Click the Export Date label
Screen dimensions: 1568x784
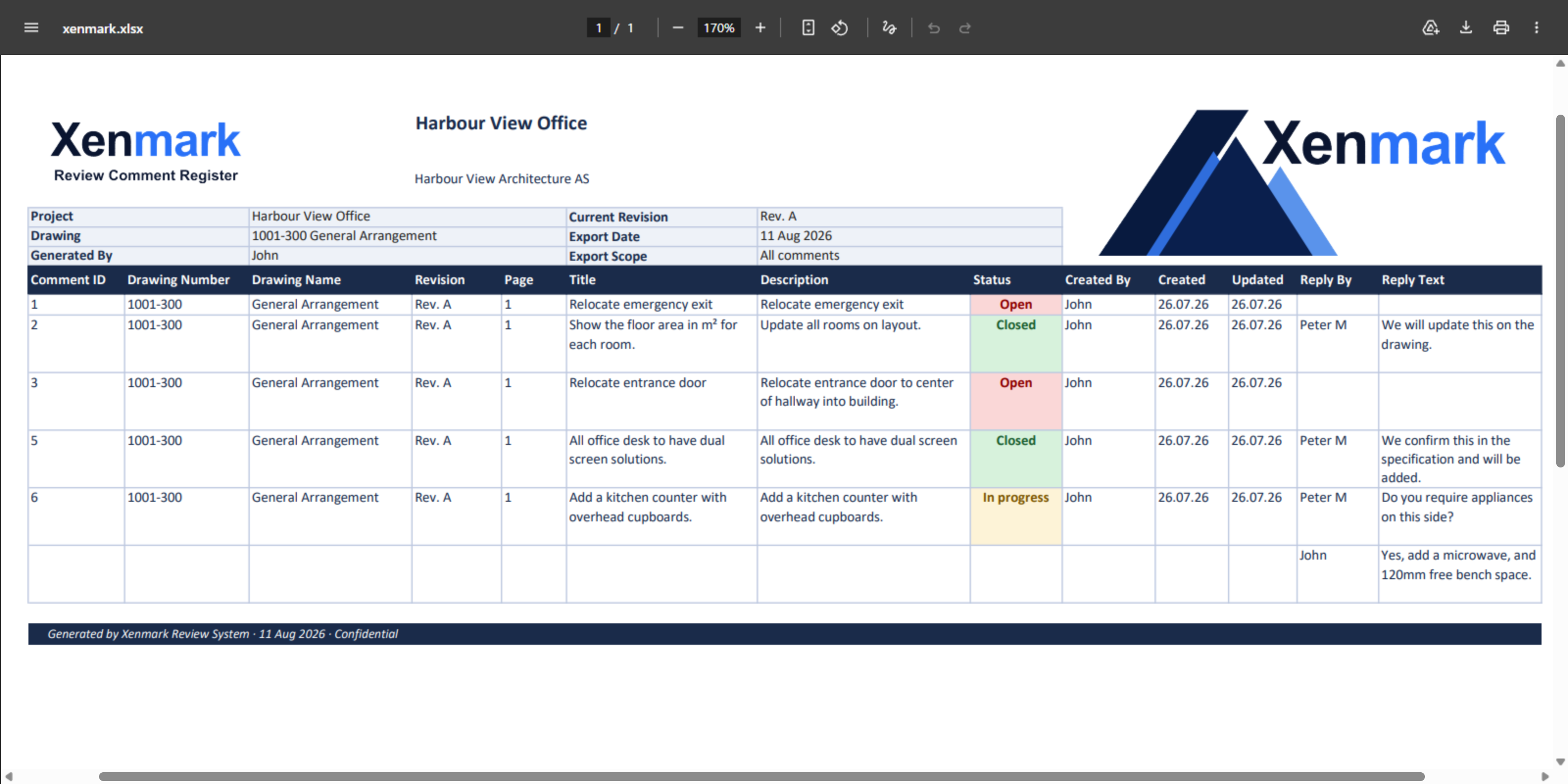tap(604, 236)
